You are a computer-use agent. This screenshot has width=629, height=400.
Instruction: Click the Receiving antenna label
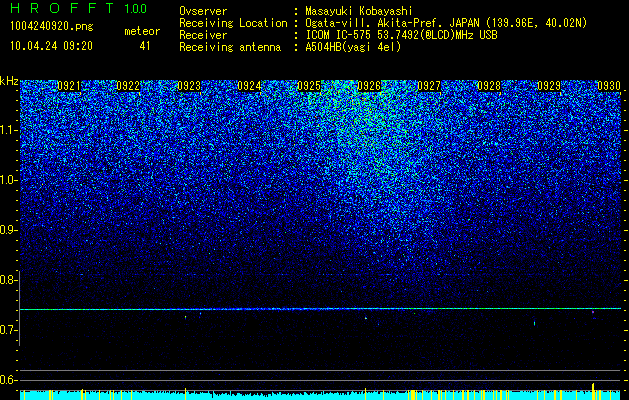coord(230,47)
